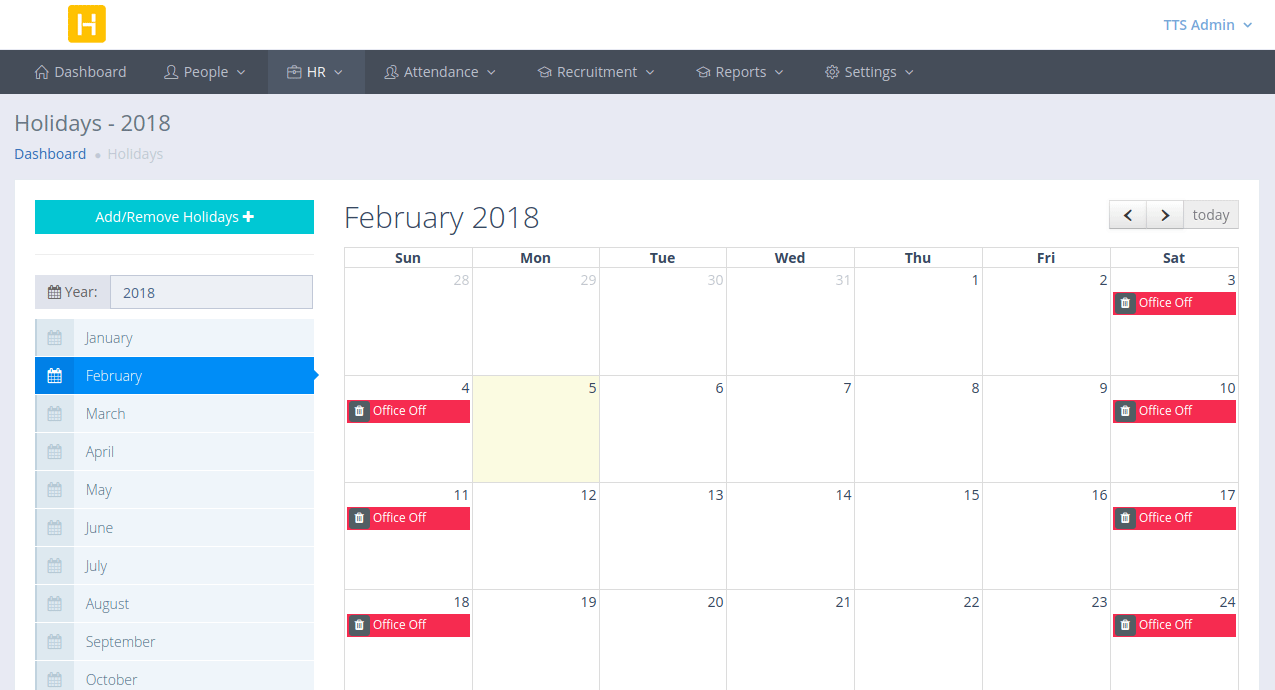
Task: Click the Year input field showing 2018
Action: pyautogui.click(x=211, y=292)
